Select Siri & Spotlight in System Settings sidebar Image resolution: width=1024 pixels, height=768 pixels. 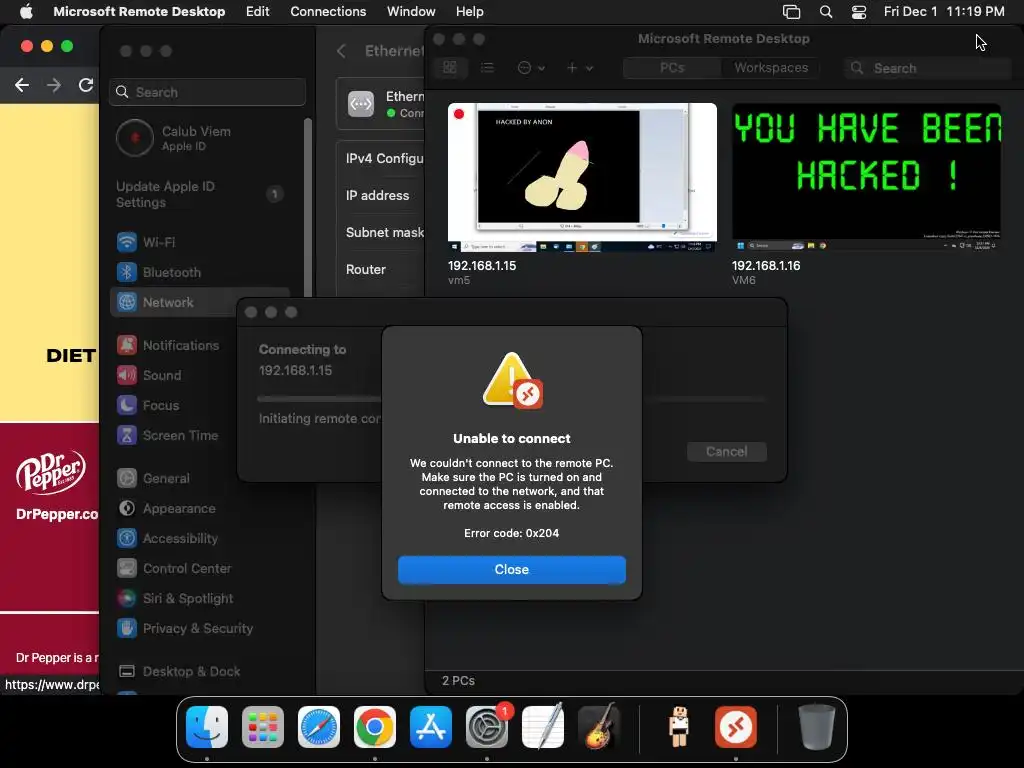[x=200, y=599]
